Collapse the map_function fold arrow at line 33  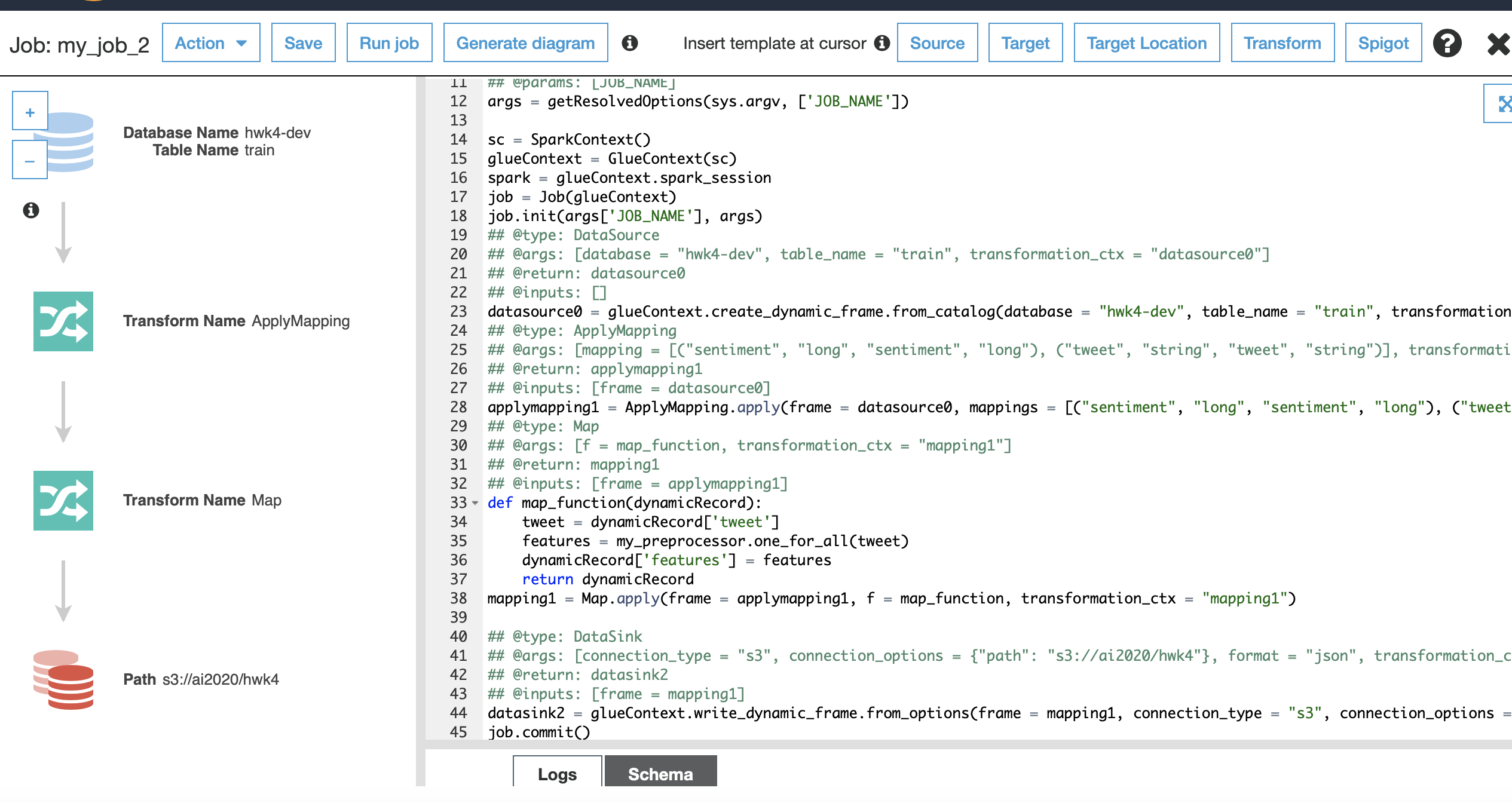[475, 503]
